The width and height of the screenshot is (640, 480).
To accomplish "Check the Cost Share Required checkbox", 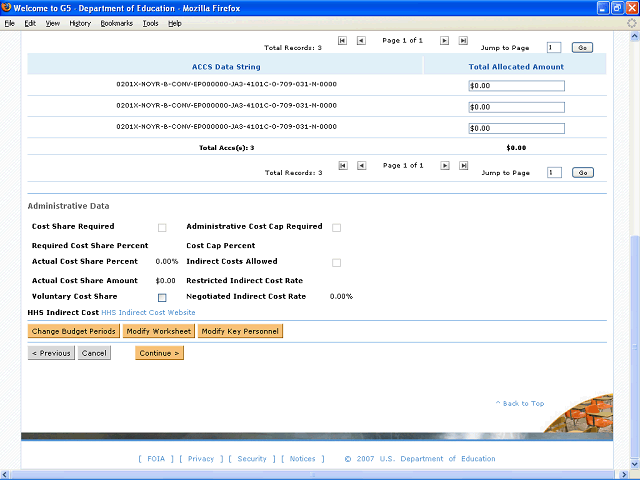I will 162,228.
